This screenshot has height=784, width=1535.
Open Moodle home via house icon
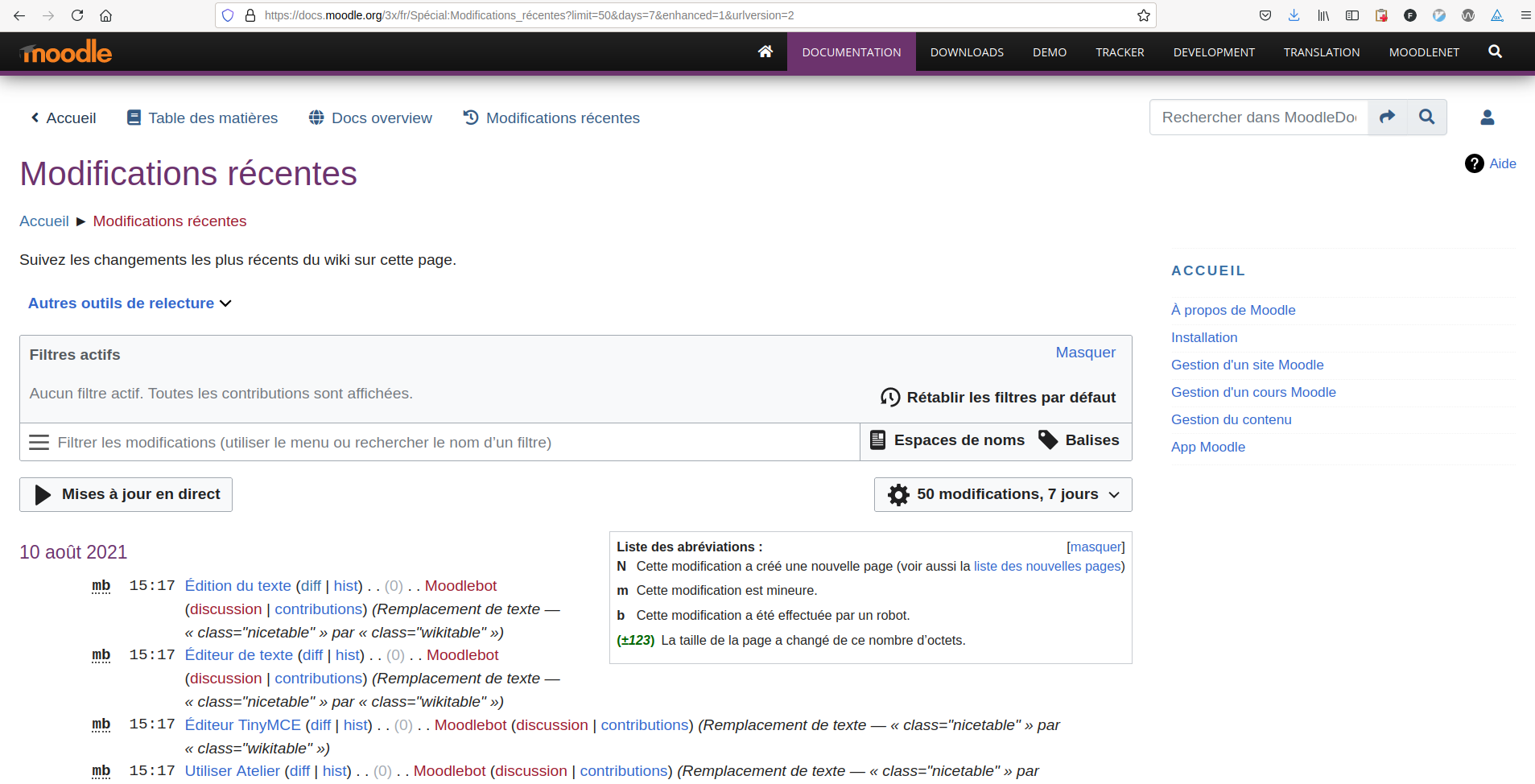coord(765,52)
